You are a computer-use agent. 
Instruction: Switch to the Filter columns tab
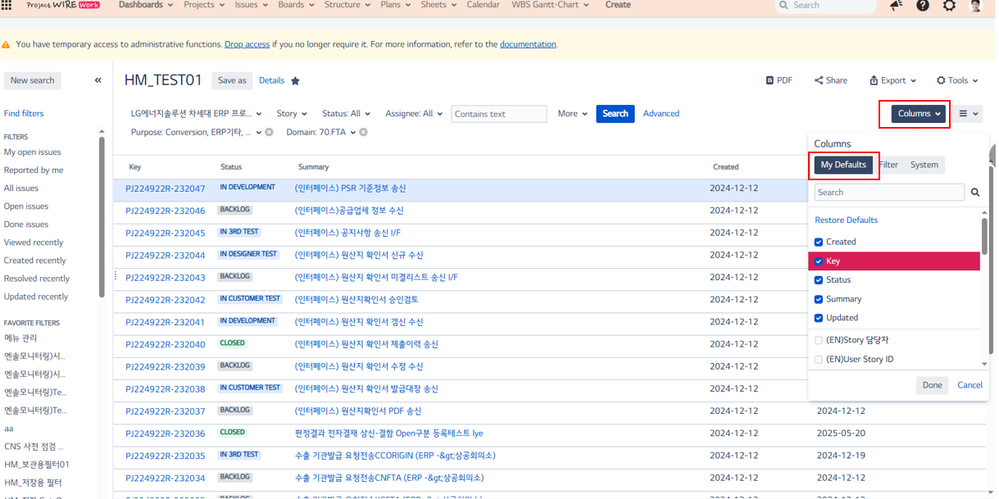[x=888, y=164]
